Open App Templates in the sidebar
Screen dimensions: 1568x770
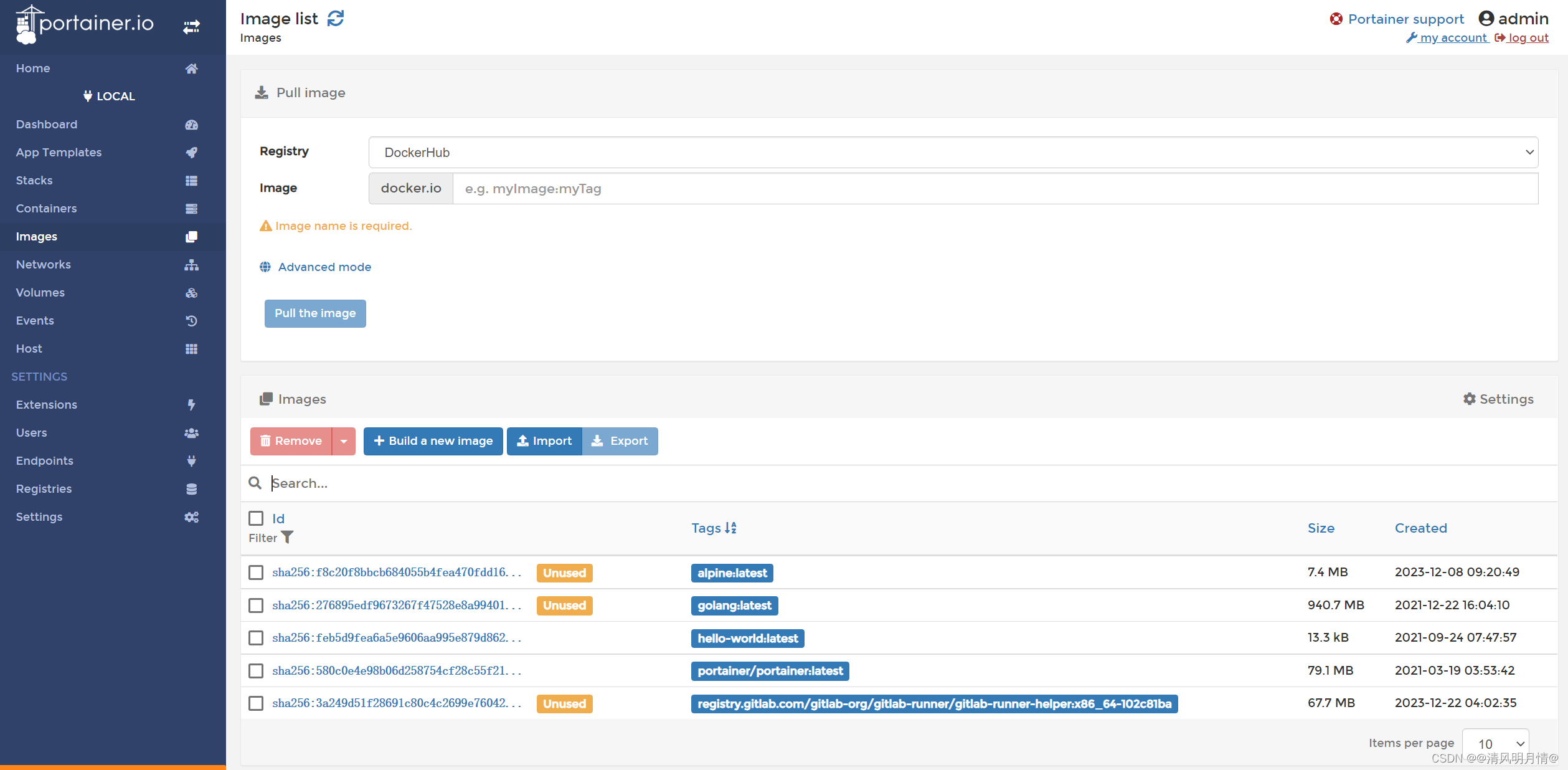pyautogui.click(x=113, y=153)
